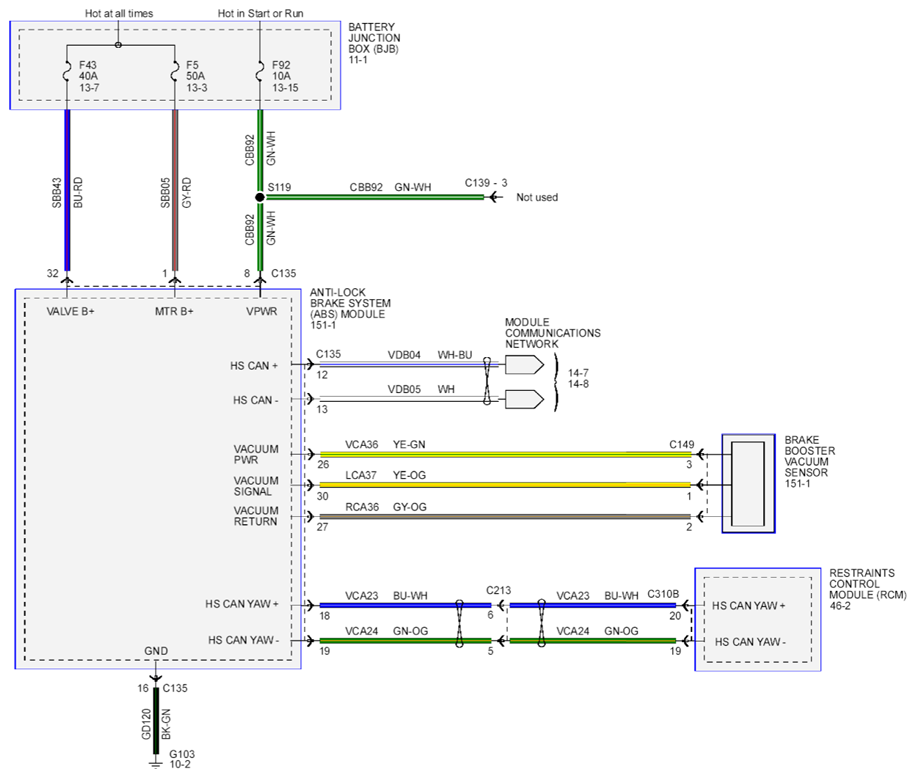Click the Module Communications Network label
Viewport: 916px width, 778px height.
(x=553, y=333)
